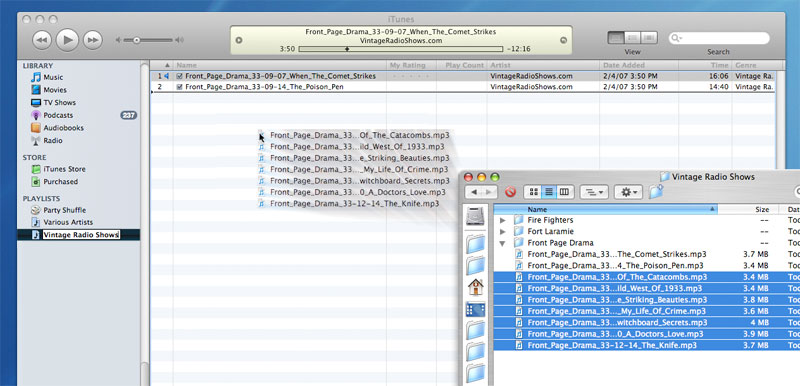Screen dimensions: 800x386
Task: Click the left arrow button in iTunes display
Action: (x=239, y=40)
